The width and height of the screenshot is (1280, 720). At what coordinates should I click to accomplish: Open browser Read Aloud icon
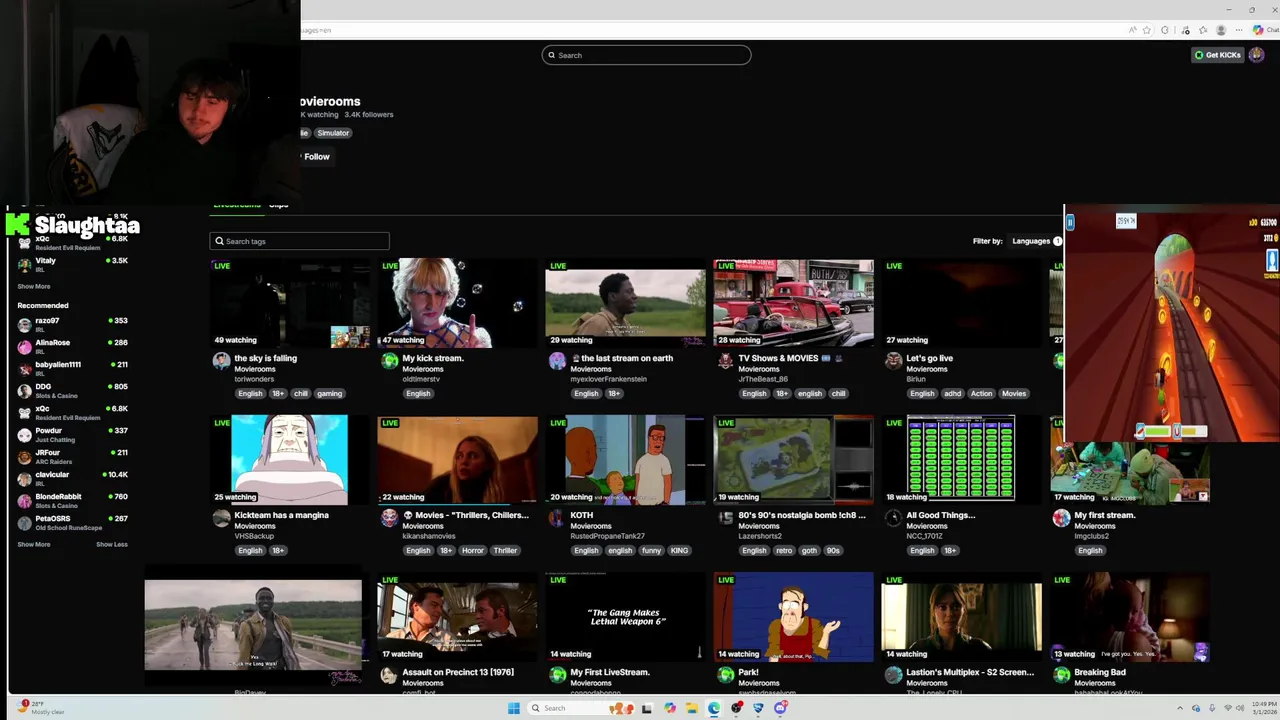pyautogui.click(x=1132, y=30)
